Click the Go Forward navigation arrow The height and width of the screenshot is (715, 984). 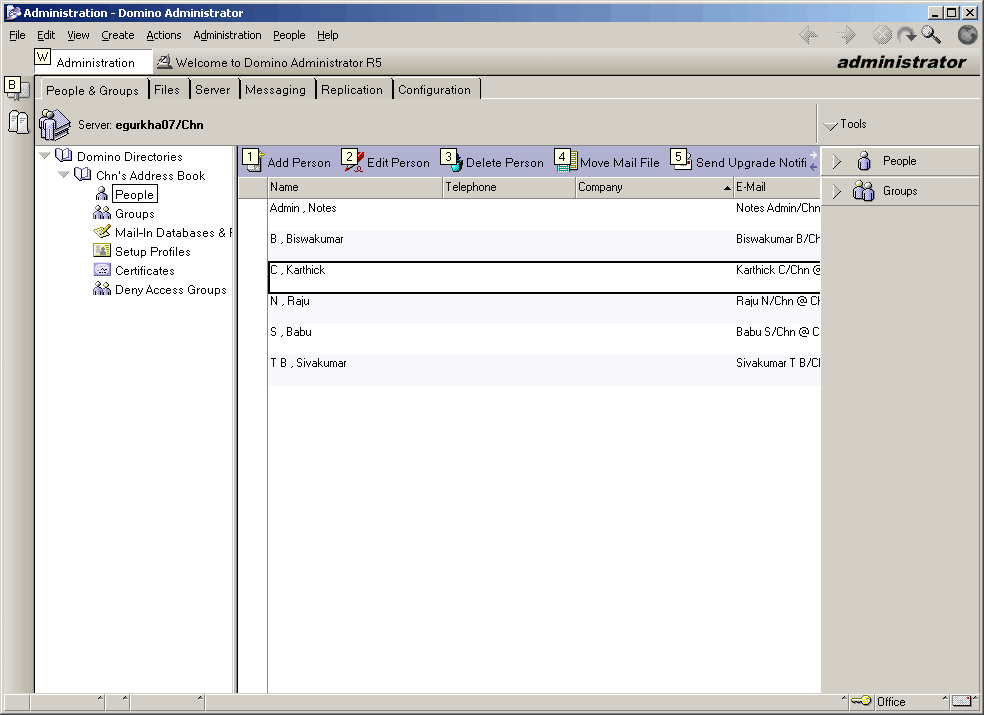pos(847,35)
